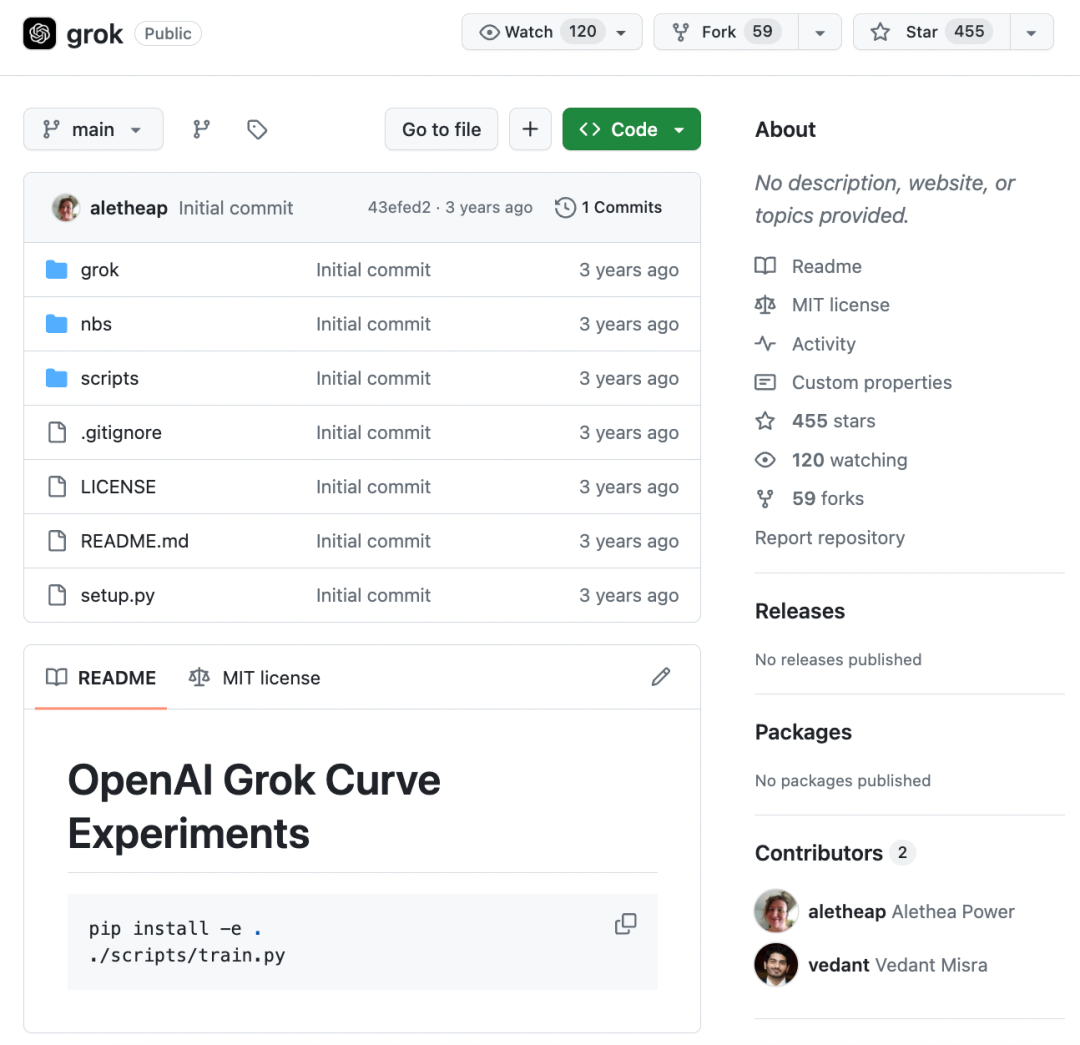View the 120 watching list
The width and height of the screenshot is (1080, 1045).
point(849,459)
